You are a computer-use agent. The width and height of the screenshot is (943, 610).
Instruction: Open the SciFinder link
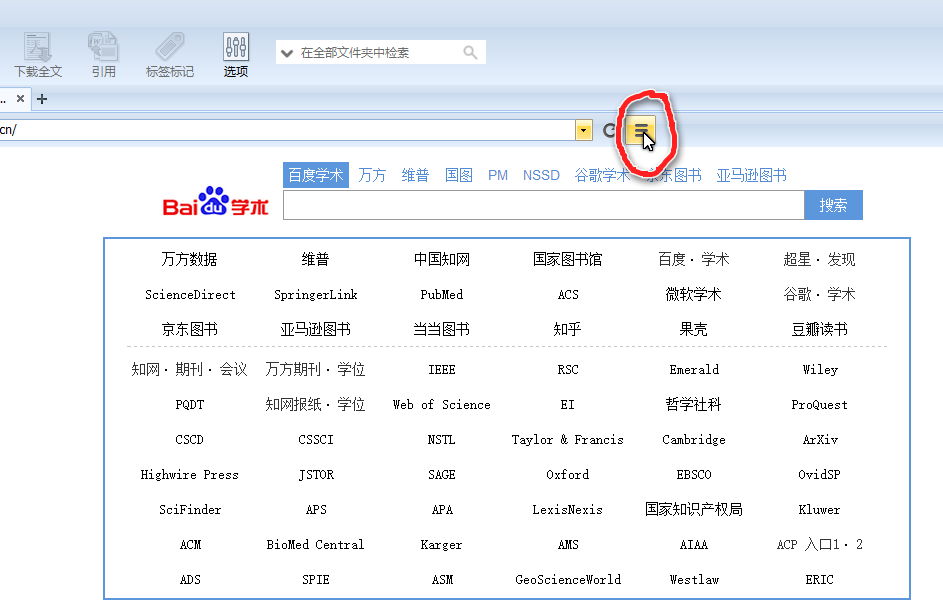[x=190, y=510]
